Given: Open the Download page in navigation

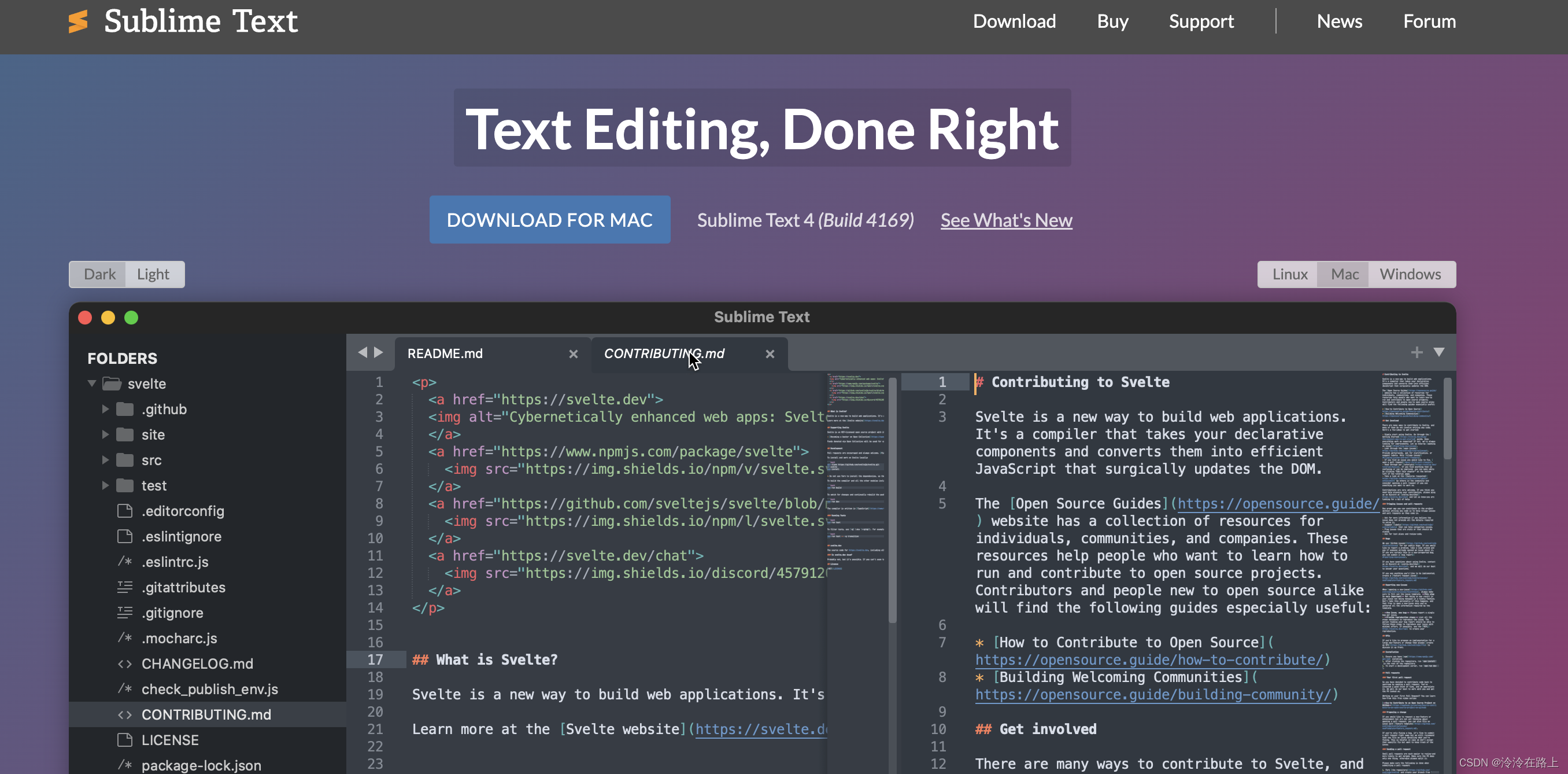Looking at the screenshot, I should [x=1014, y=21].
